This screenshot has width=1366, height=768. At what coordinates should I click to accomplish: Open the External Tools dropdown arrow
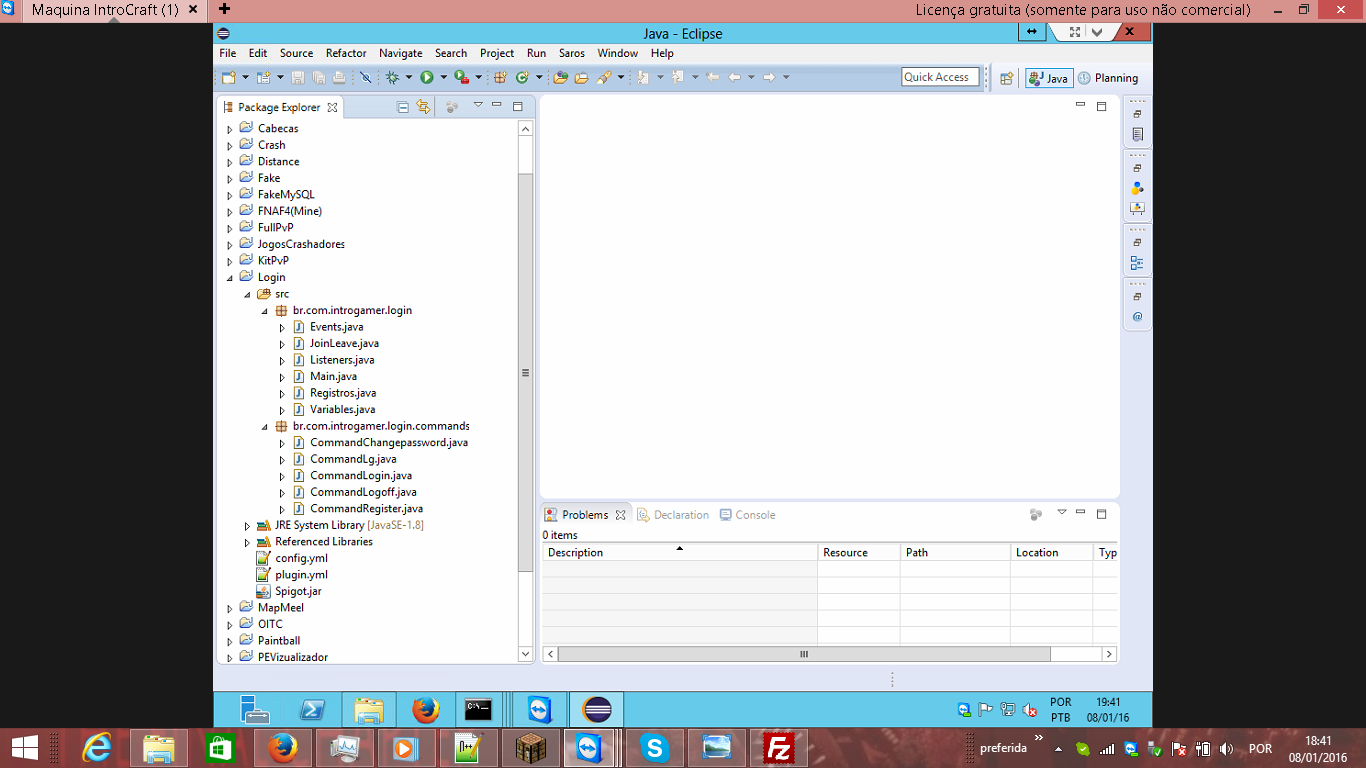click(x=478, y=77)
